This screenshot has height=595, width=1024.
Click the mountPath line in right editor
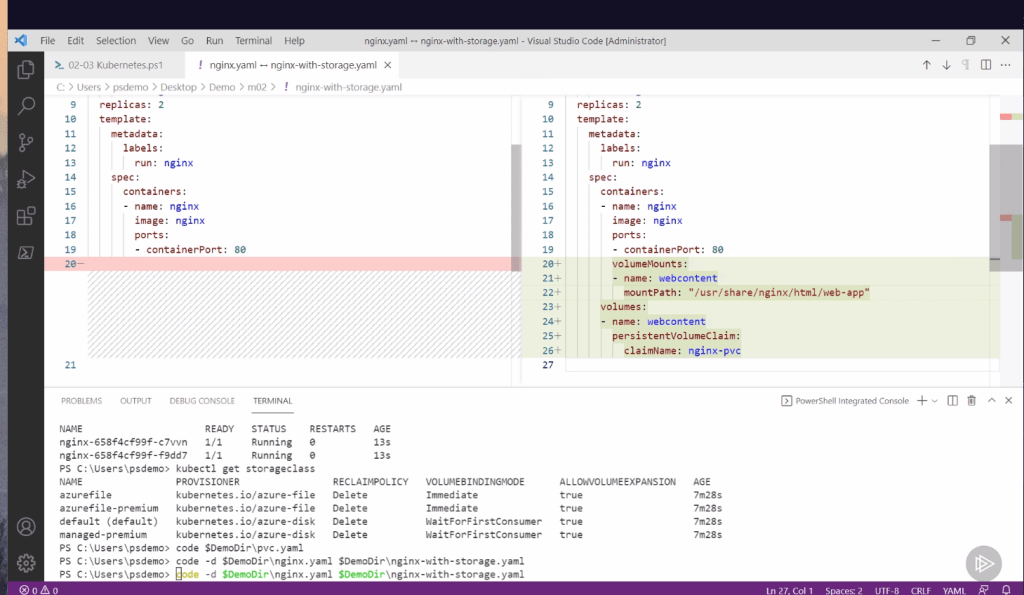click(746, 293)
